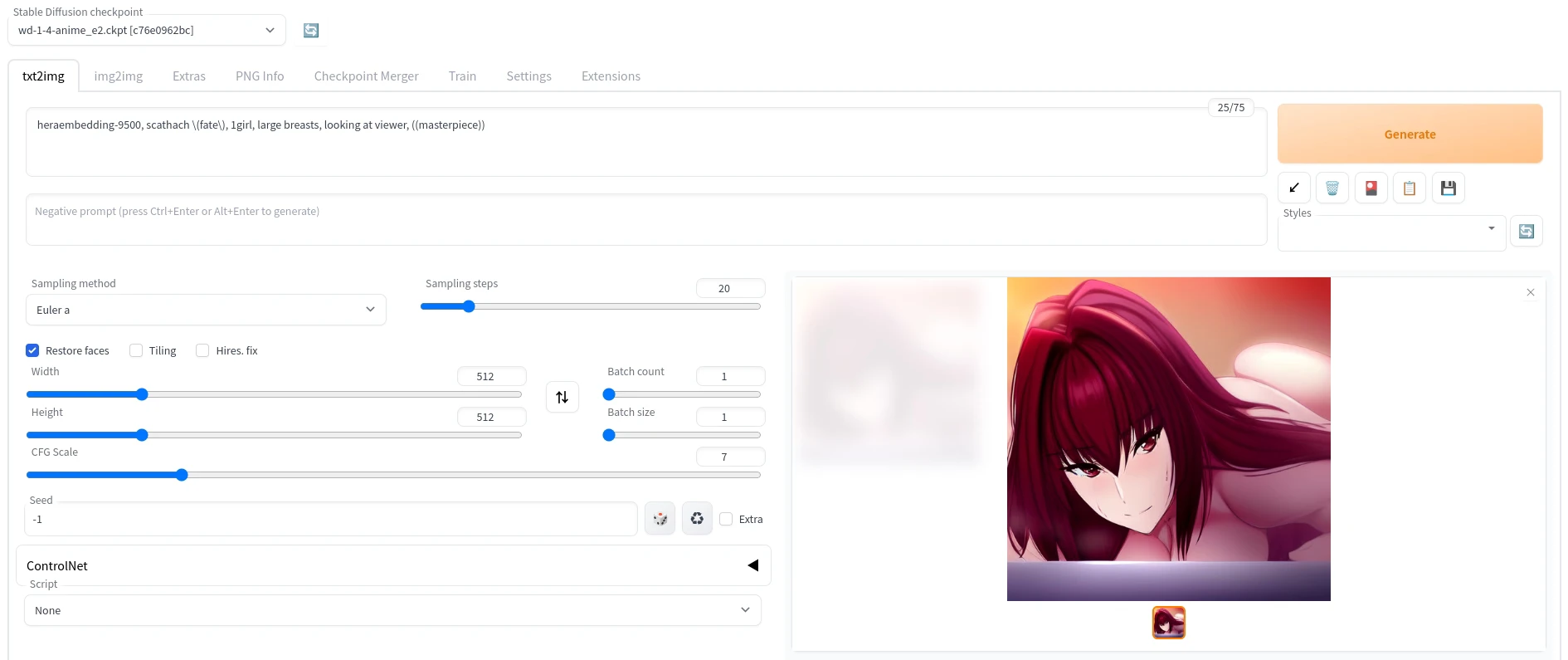Click the Width value box
Image resolution: width=1568 pixels, height=660 pixels.
pos(491,376)
